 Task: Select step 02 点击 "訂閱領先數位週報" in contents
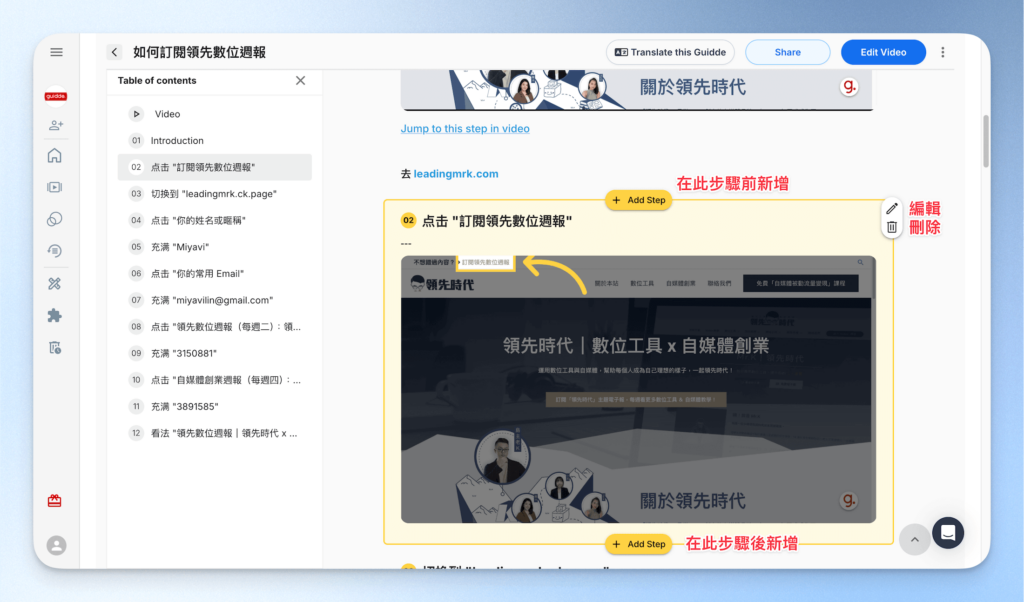tap(214, 167)
